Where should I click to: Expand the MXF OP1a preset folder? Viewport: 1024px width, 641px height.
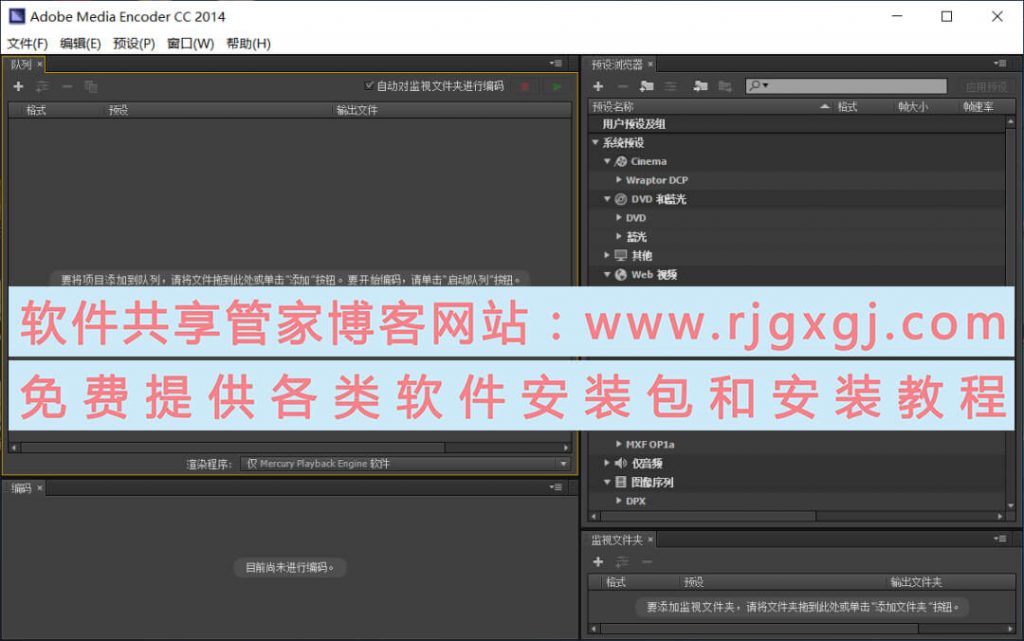tap(618, 444)
